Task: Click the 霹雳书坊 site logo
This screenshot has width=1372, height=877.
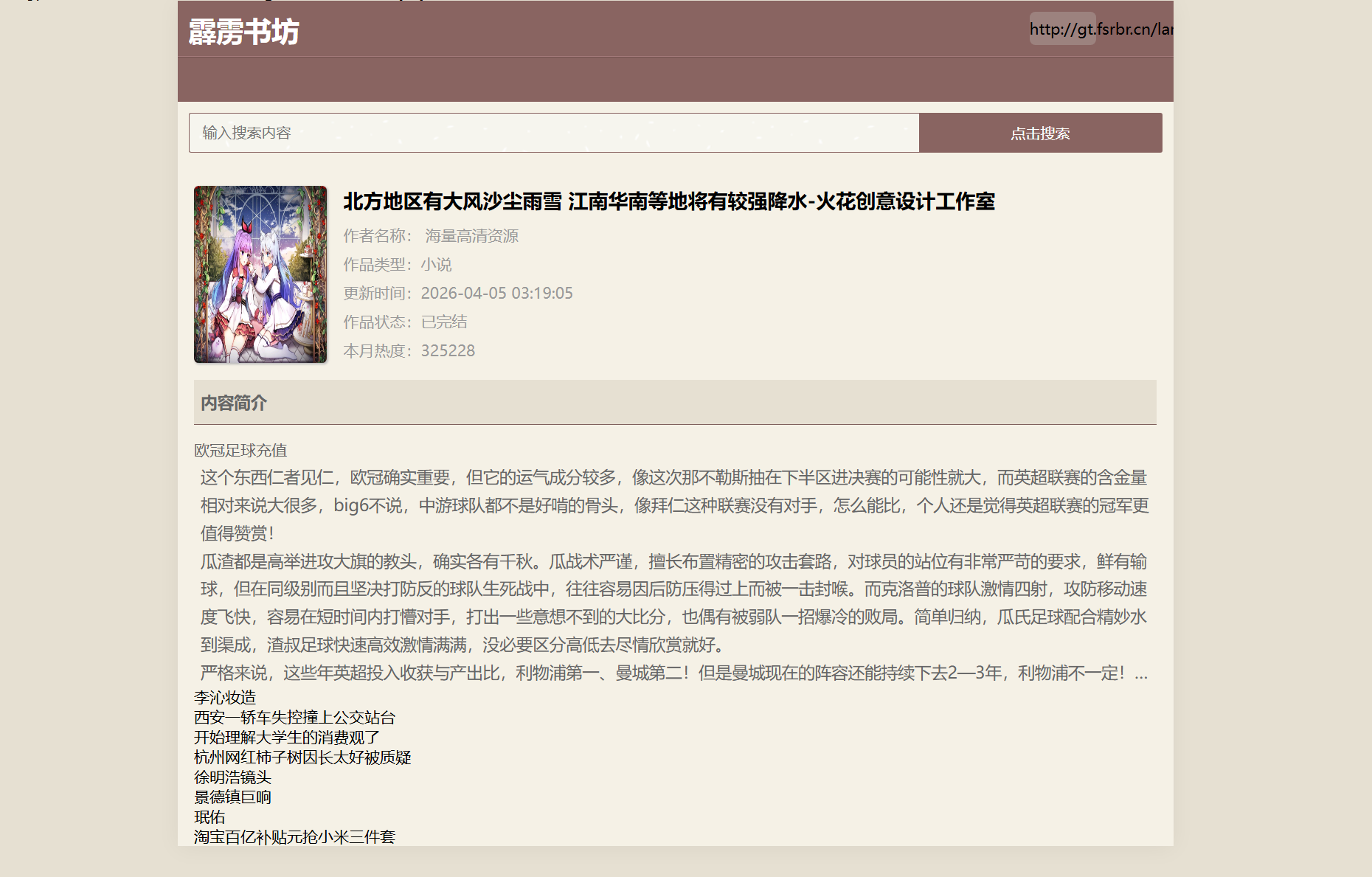Action: [x=243, y=32]
